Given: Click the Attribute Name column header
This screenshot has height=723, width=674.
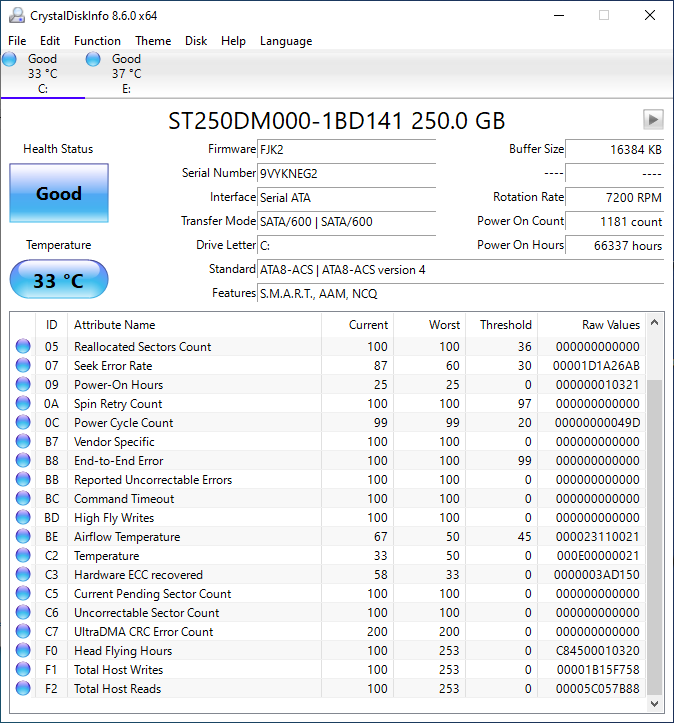Looking at the screenshot, I should [194, 325].
